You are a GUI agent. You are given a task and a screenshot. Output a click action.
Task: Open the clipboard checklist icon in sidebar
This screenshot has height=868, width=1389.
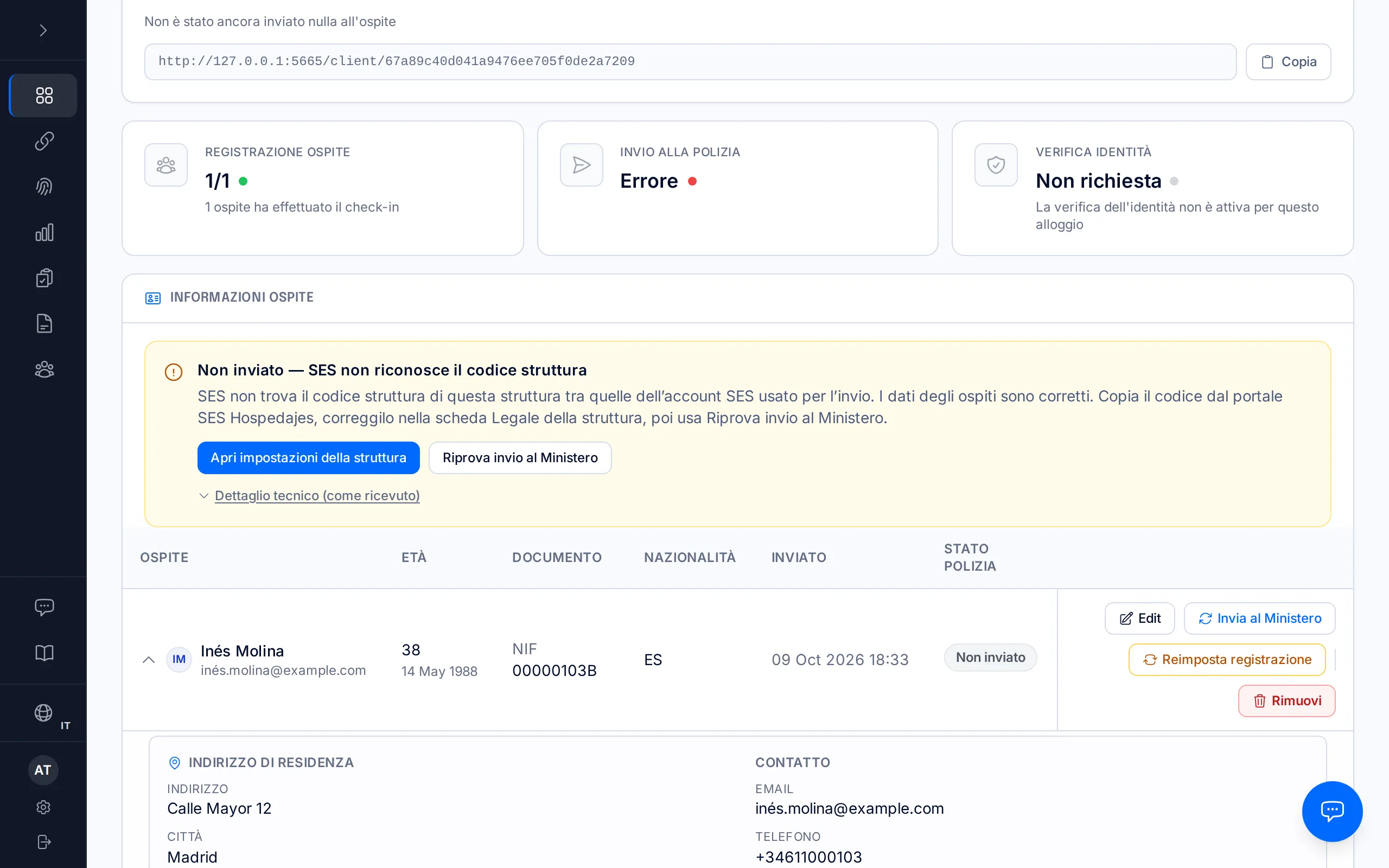click(x=43, y=278)
